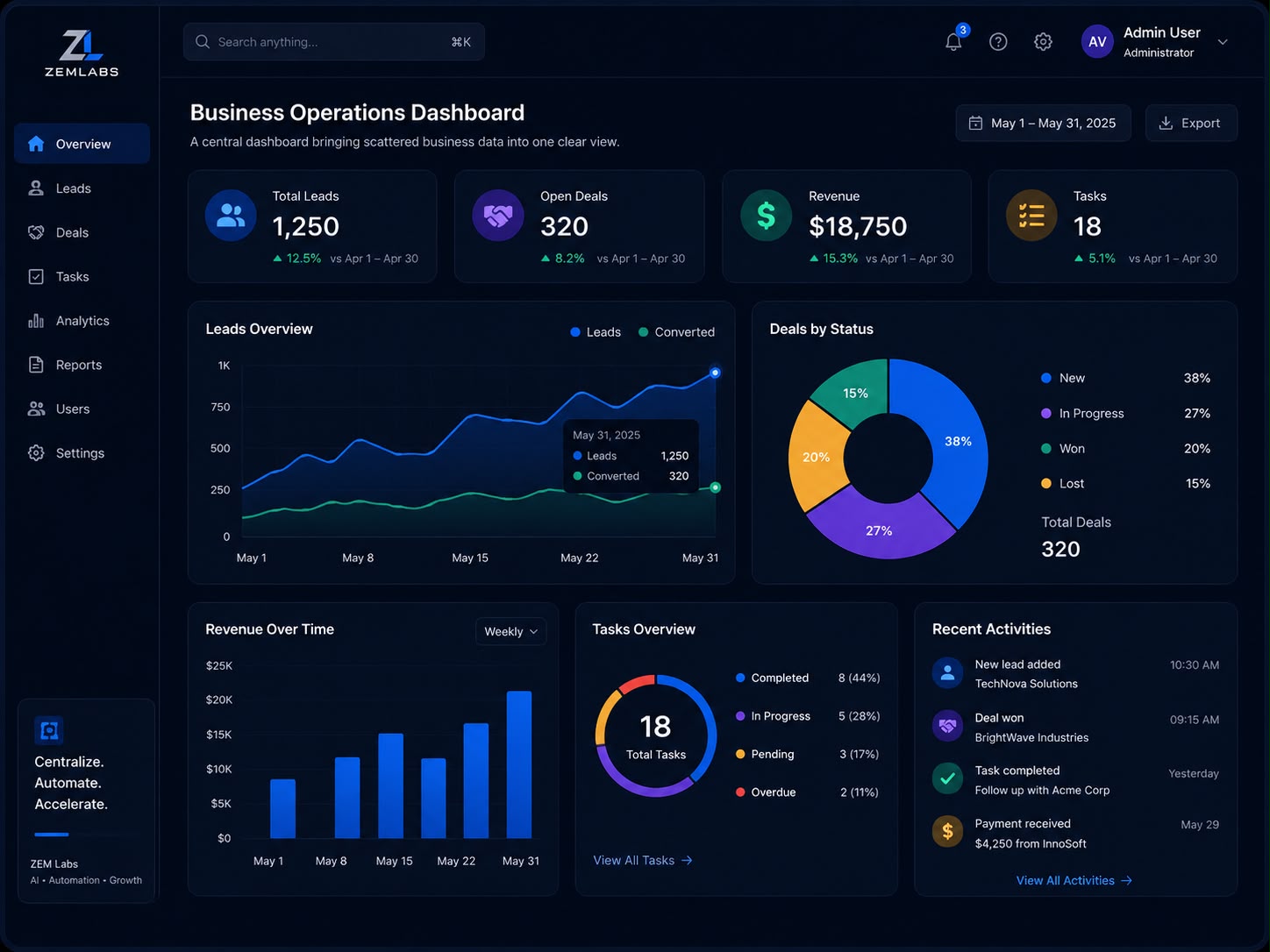Viewport: 1270px width, 952px height.
Task: Open the notifications bell icon
Action: pyautogui.click(x=953, y=41)
